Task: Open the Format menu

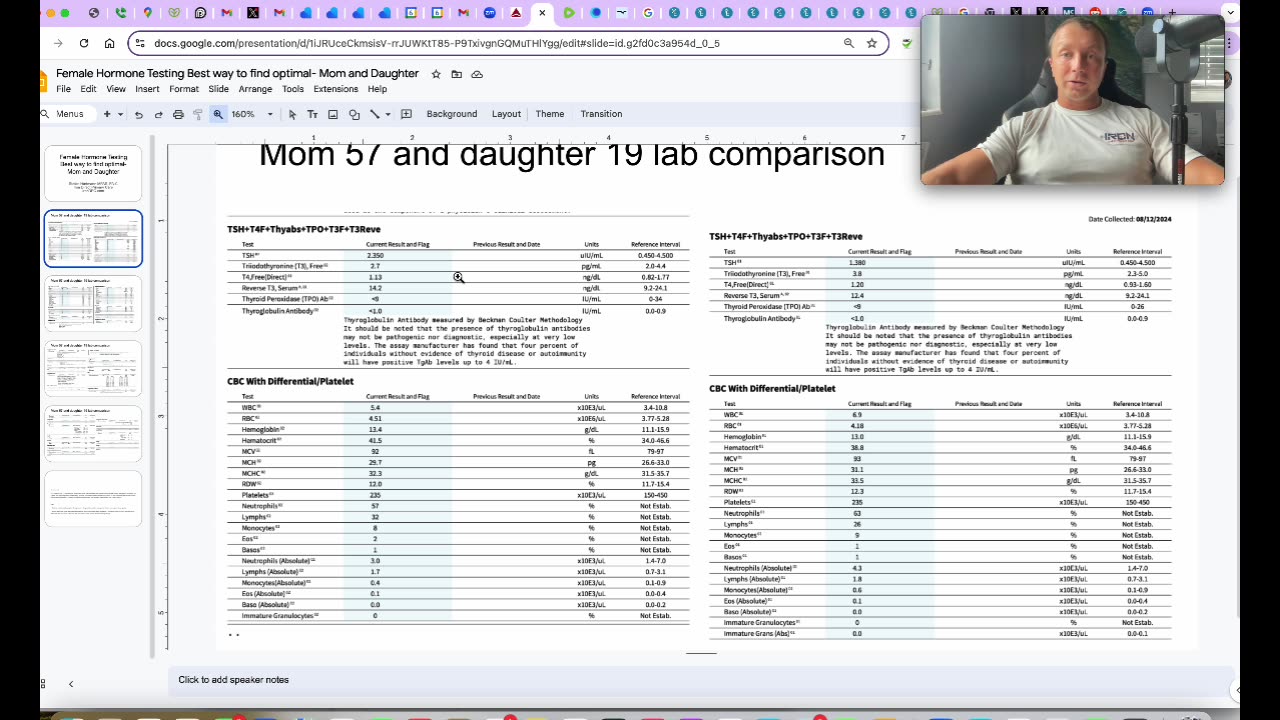Action: click(184, 89)
